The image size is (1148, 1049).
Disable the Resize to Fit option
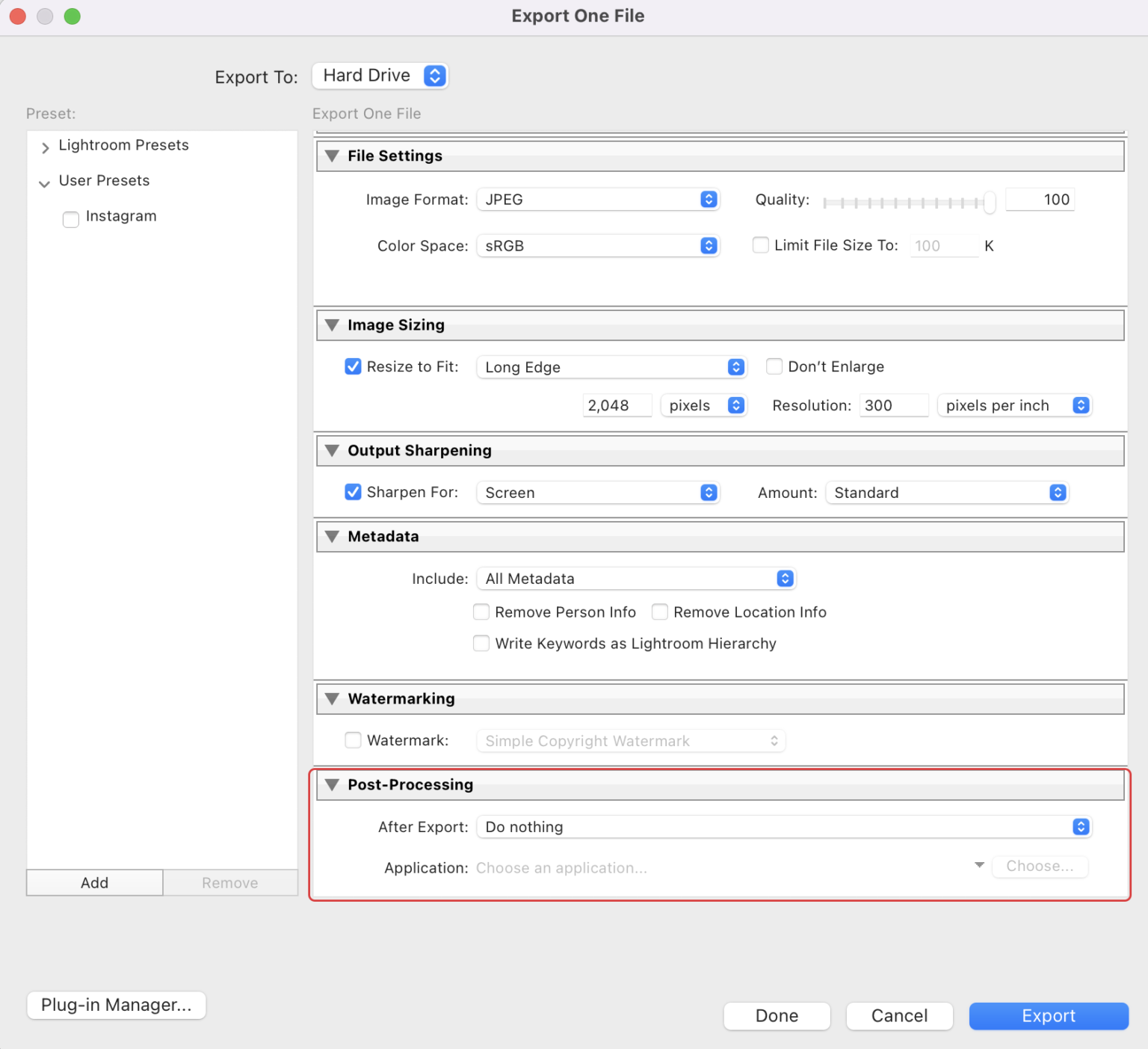pyautogui.click(x=353, y=366)
